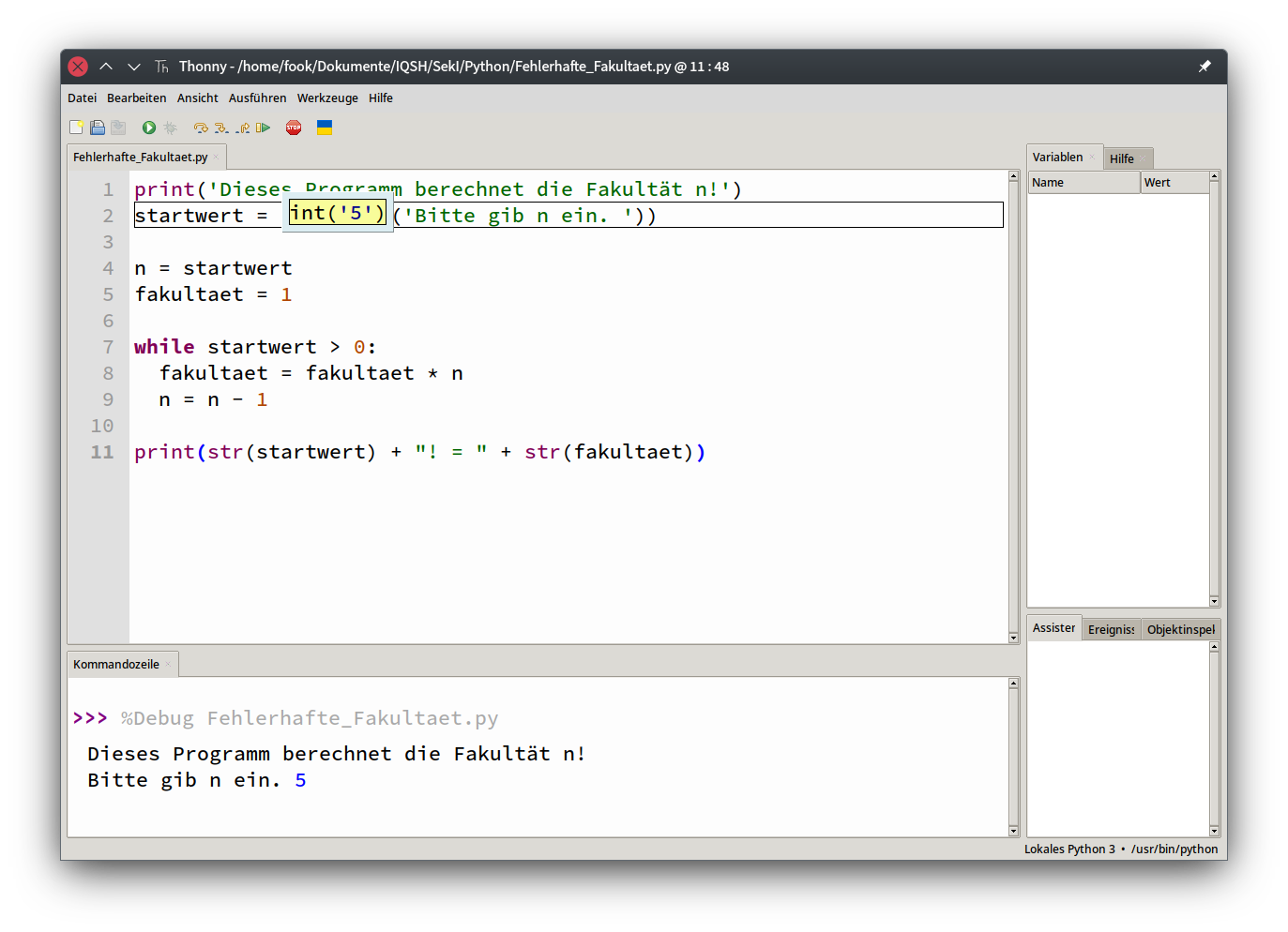Click the Variablen panel scrollbar down arrow

click(x=1214, y=602)
